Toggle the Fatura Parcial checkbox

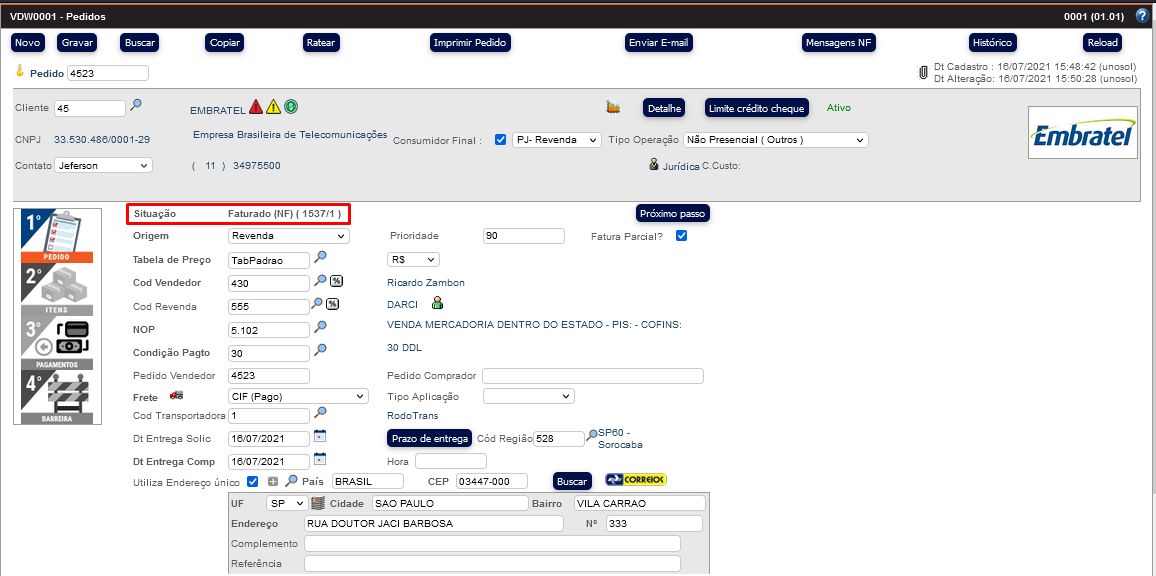[681, 236]
